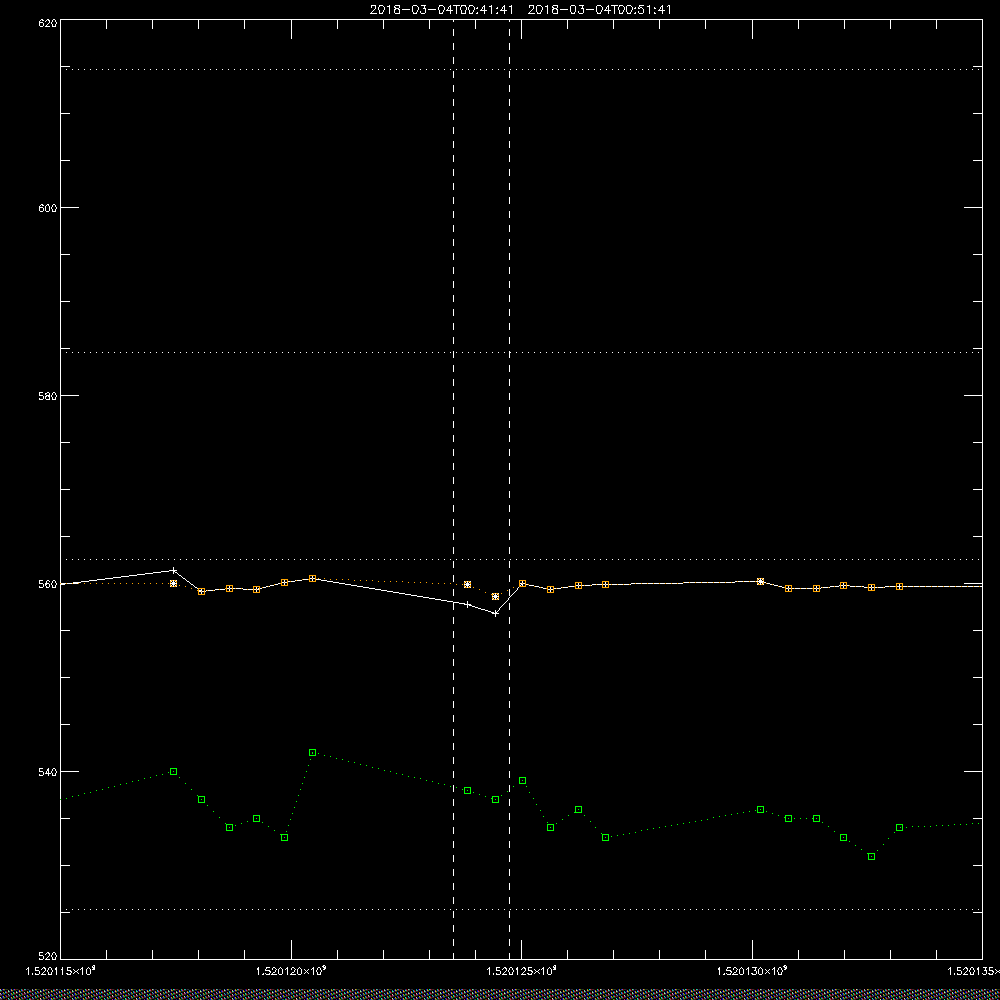The image size is (1000, 1000).
Task: Select the highest green square data point
Action: pos(312,753)
